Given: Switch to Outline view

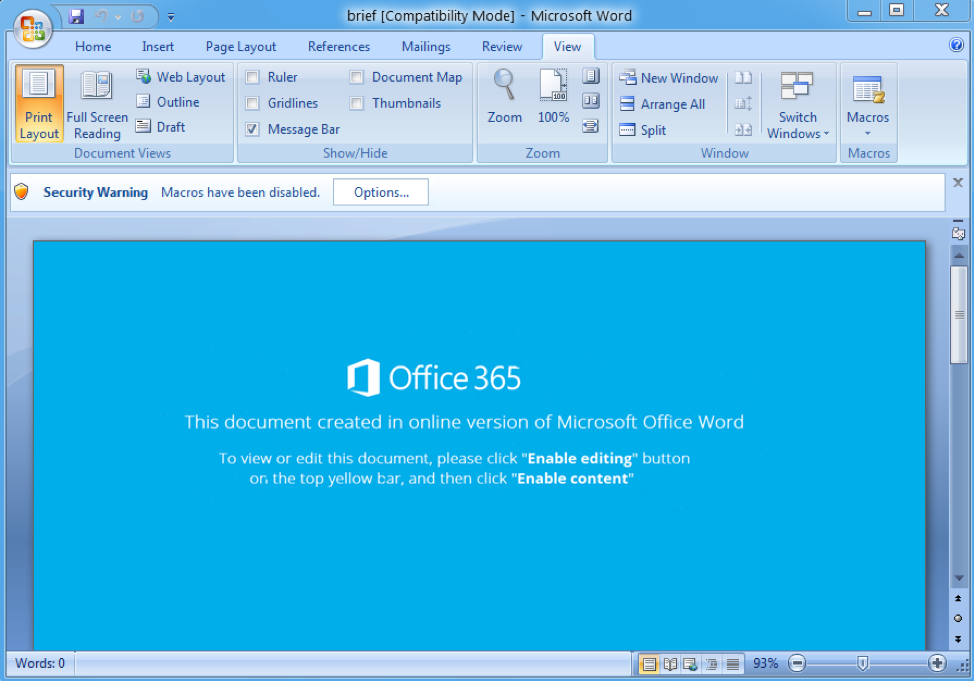Looking at the screenshot, I should click(168, 102).
